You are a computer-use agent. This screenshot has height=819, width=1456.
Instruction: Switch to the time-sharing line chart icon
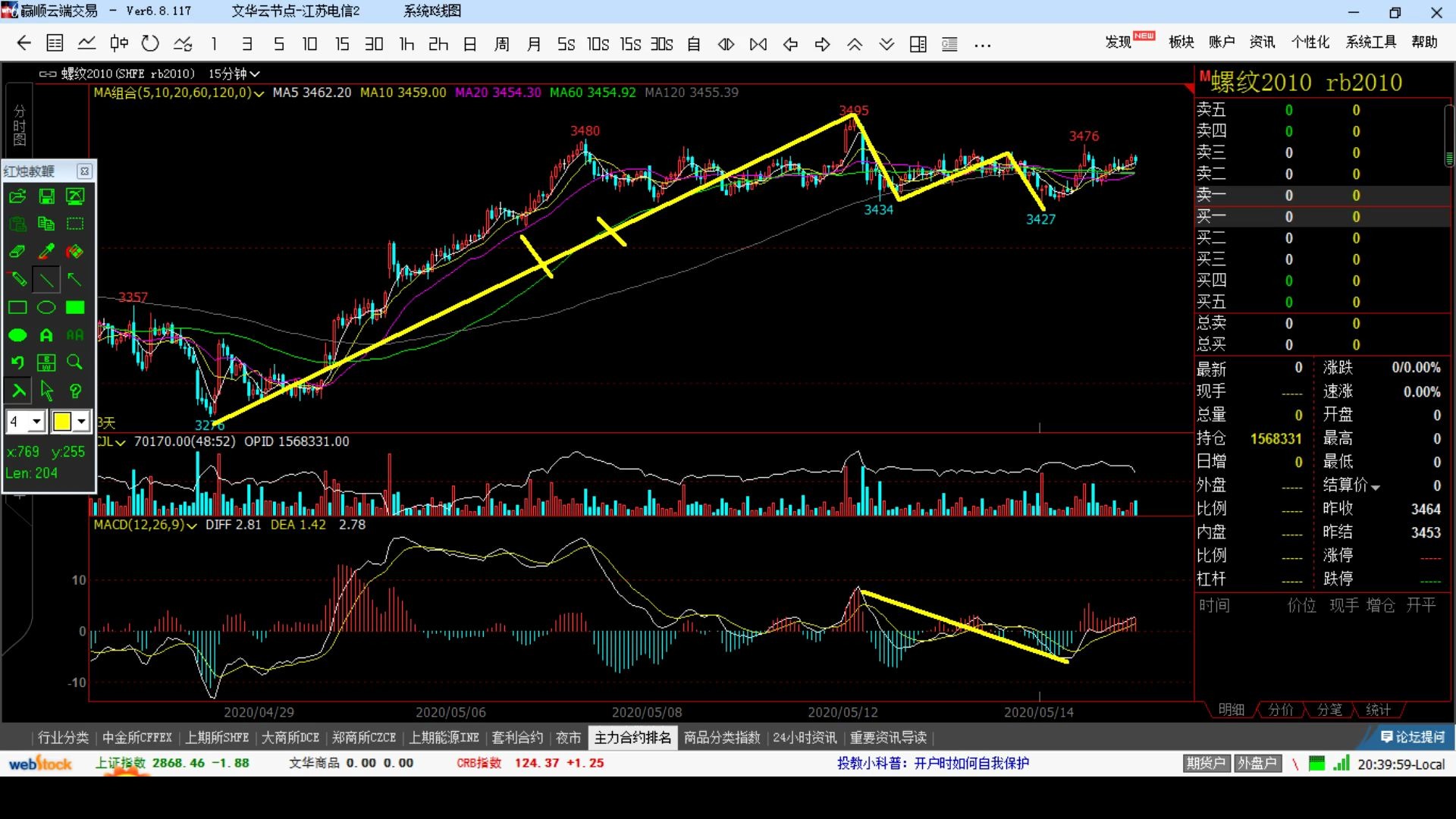(x=86, y=43)
